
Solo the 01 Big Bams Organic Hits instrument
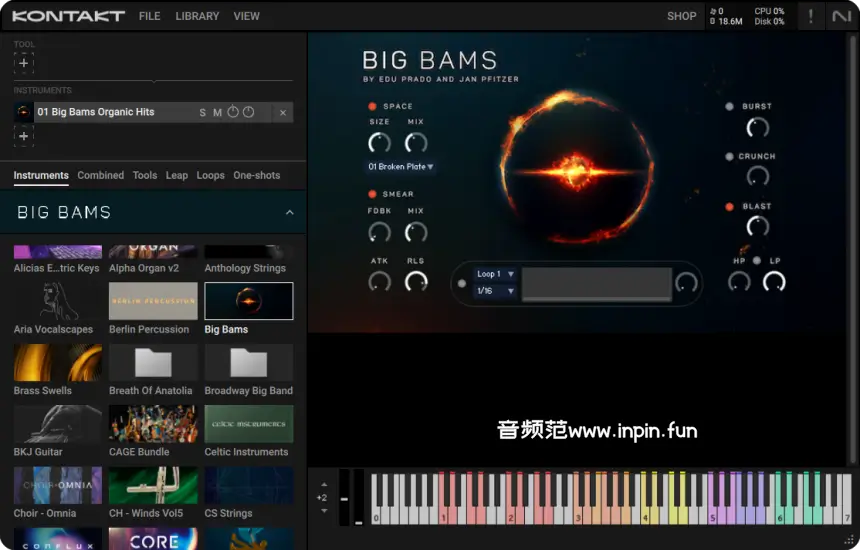202,113
